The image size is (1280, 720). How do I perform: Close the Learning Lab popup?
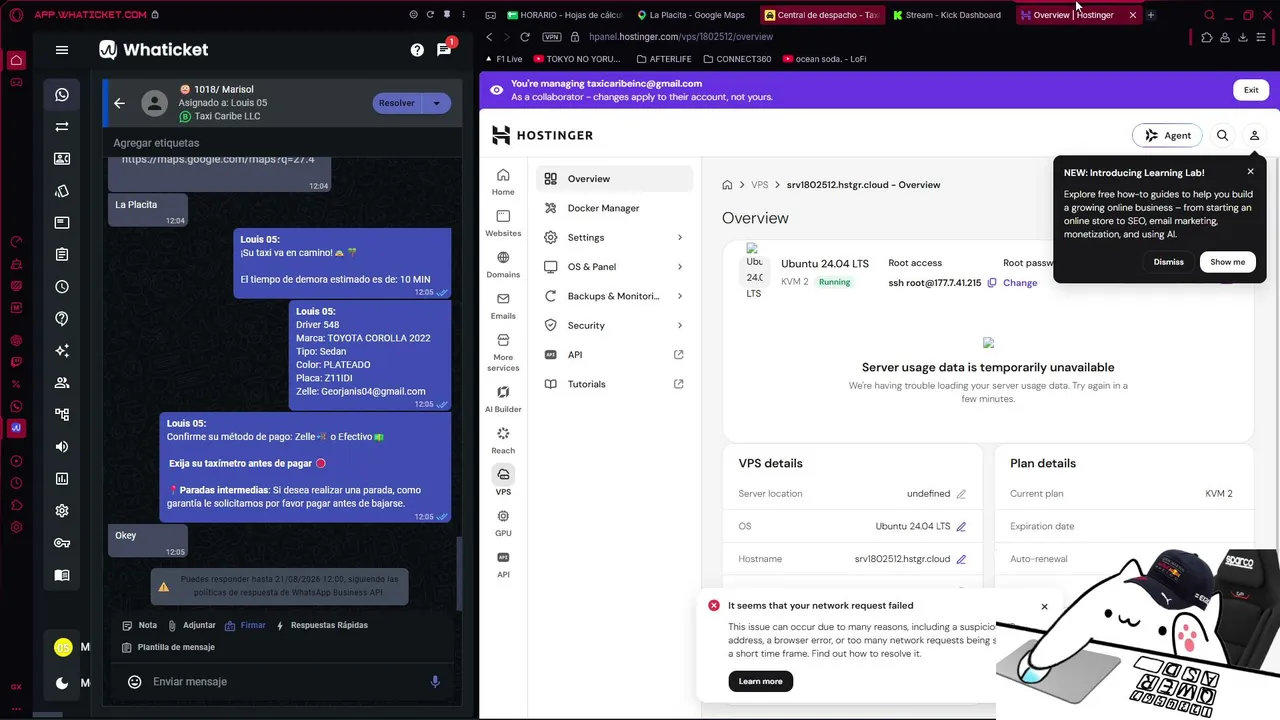[x=1250, y=172]
